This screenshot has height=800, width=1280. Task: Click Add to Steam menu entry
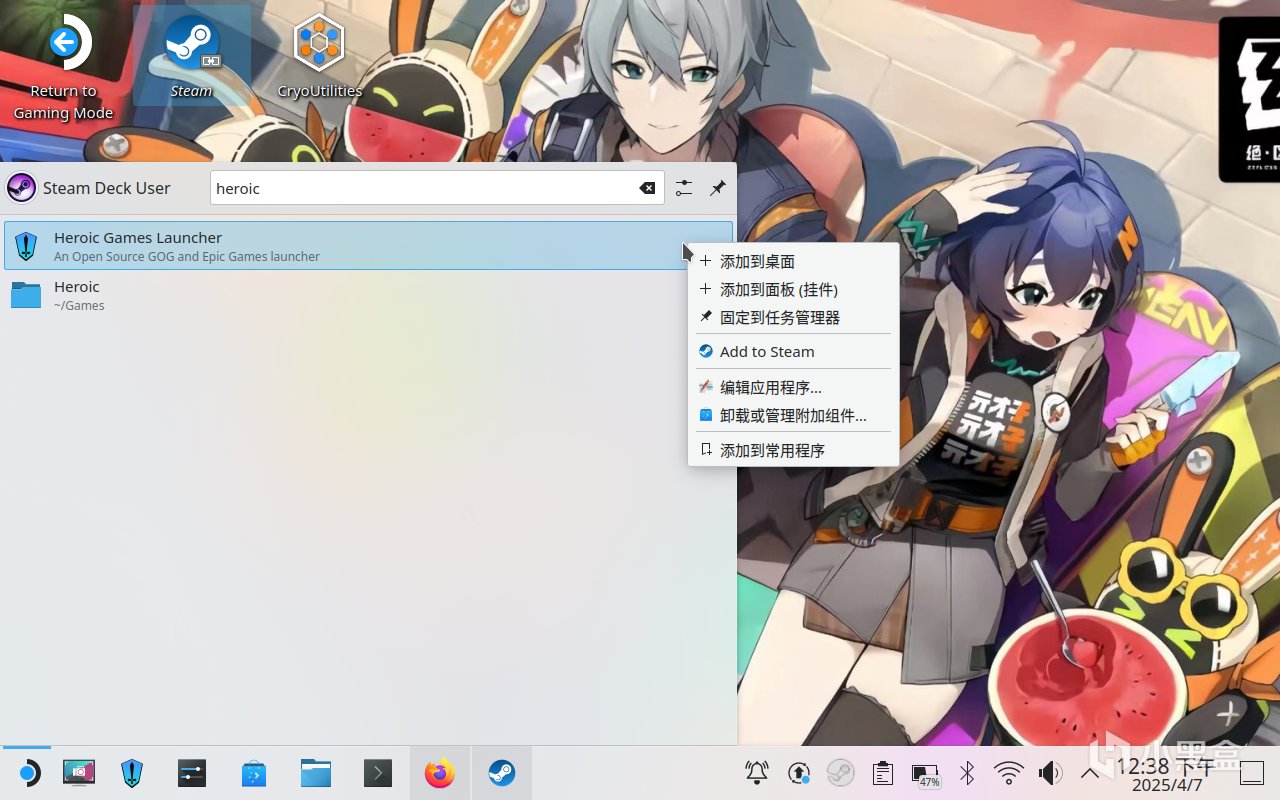pyautogui.click(x=793, y=352)
